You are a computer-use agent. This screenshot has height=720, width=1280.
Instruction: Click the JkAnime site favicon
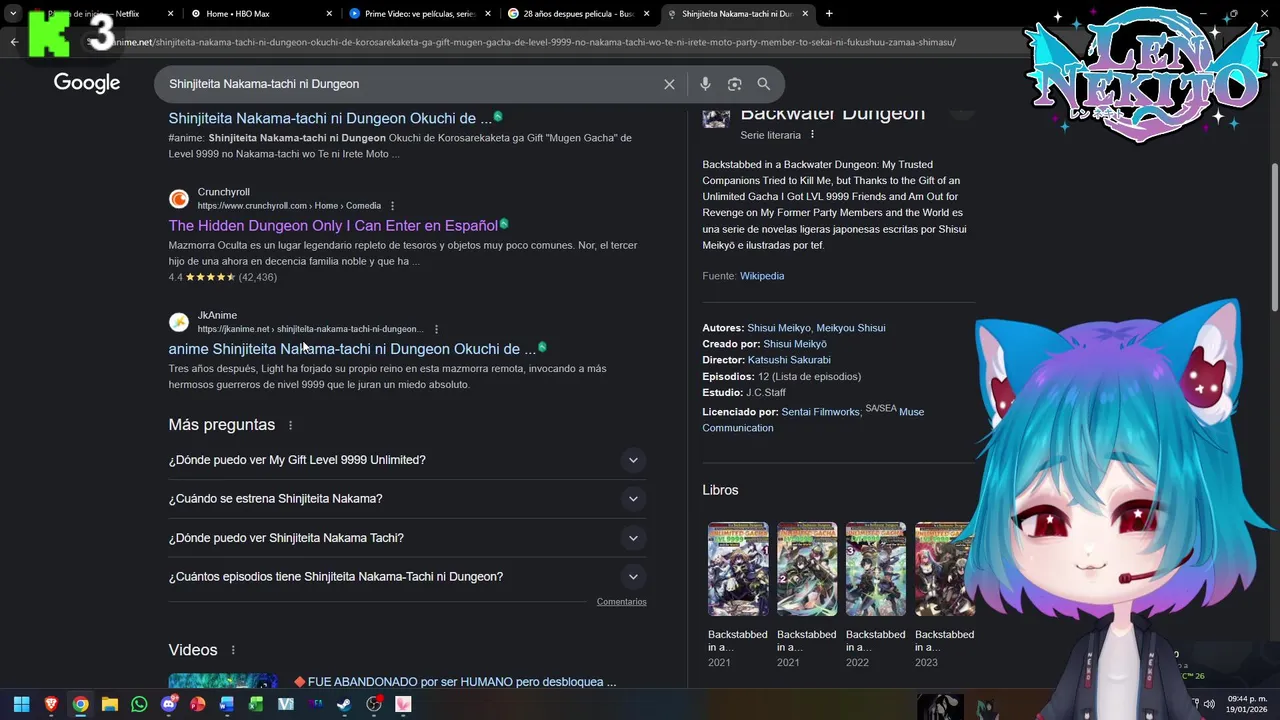[x=179, y=322]
